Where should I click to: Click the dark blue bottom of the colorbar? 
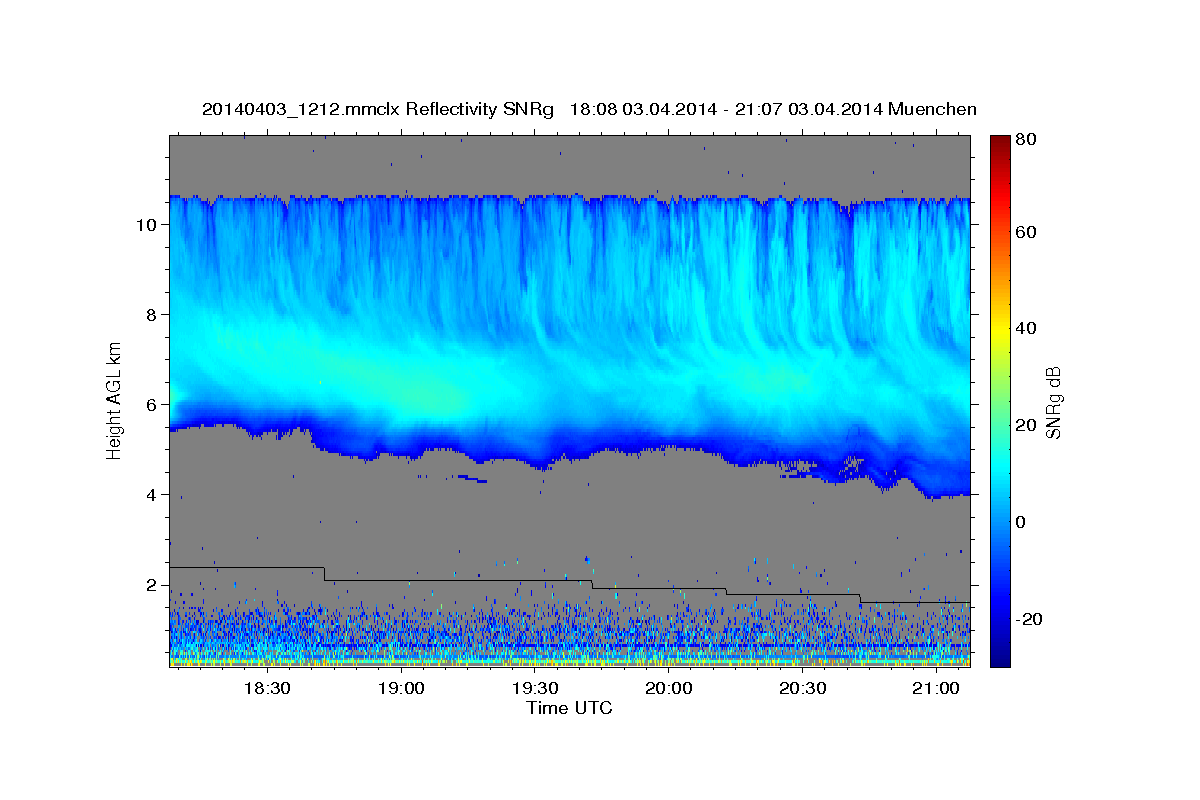[x=999, y=655]
